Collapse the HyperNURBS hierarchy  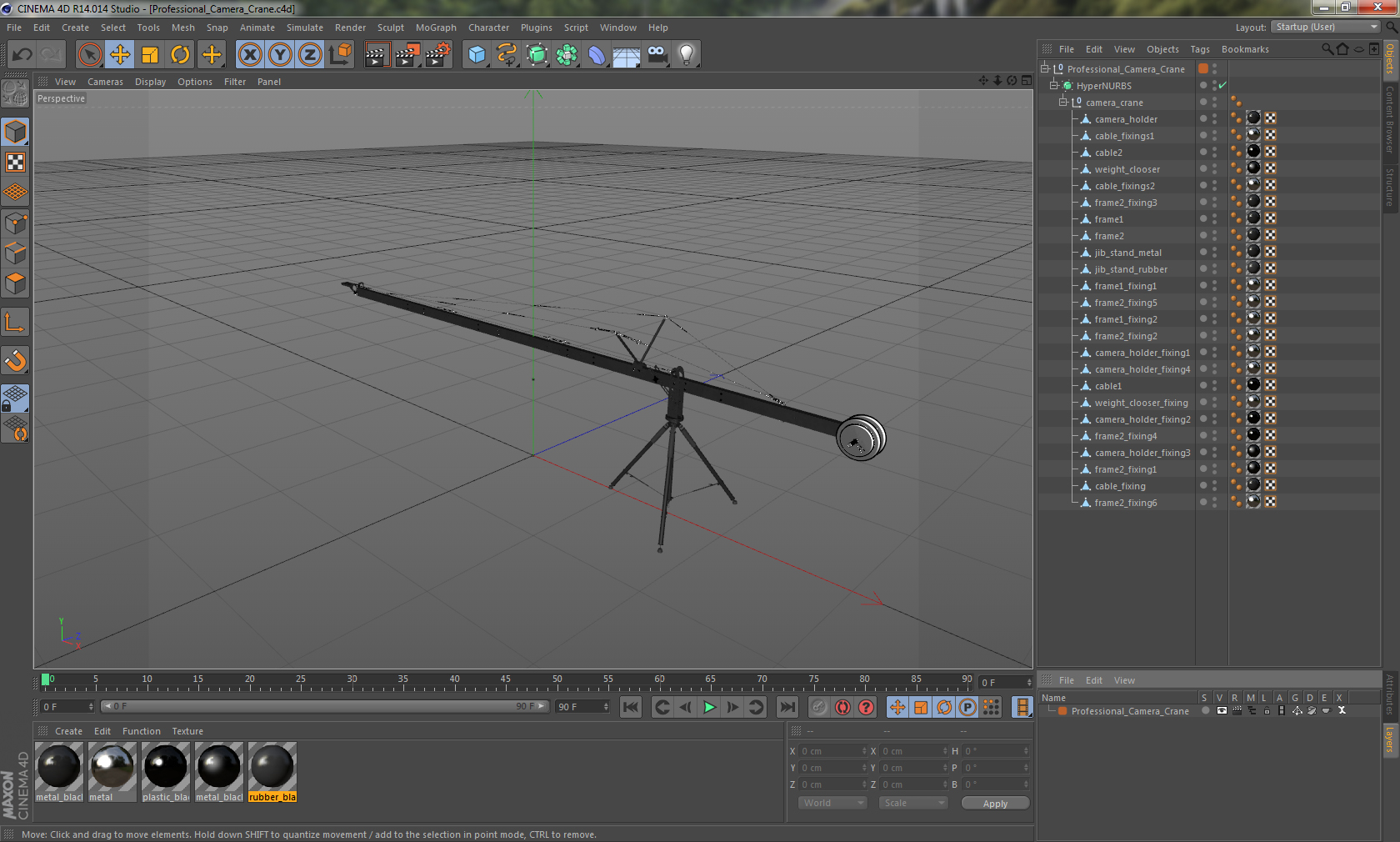point(1053,86)
